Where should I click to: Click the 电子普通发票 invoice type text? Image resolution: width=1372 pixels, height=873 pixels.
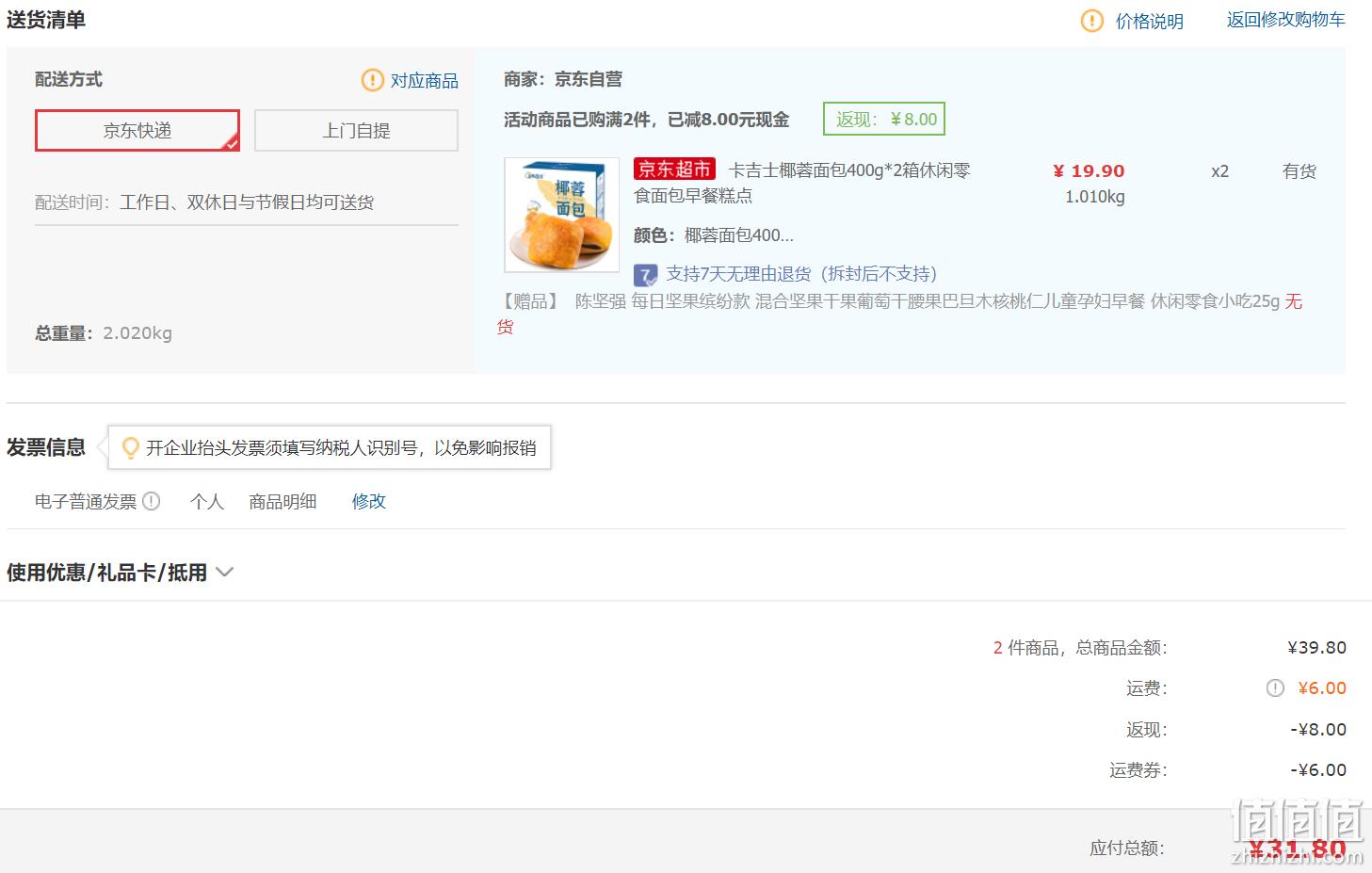(86, 501)
